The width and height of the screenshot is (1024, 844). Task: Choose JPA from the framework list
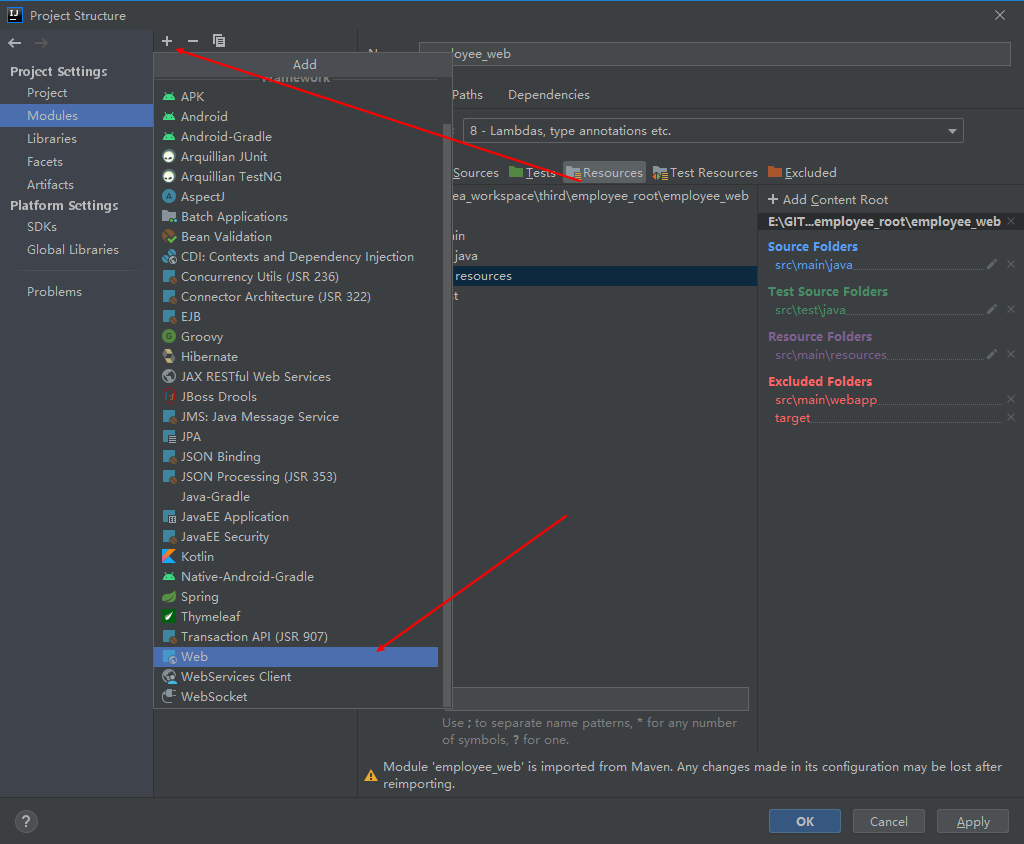296,436
